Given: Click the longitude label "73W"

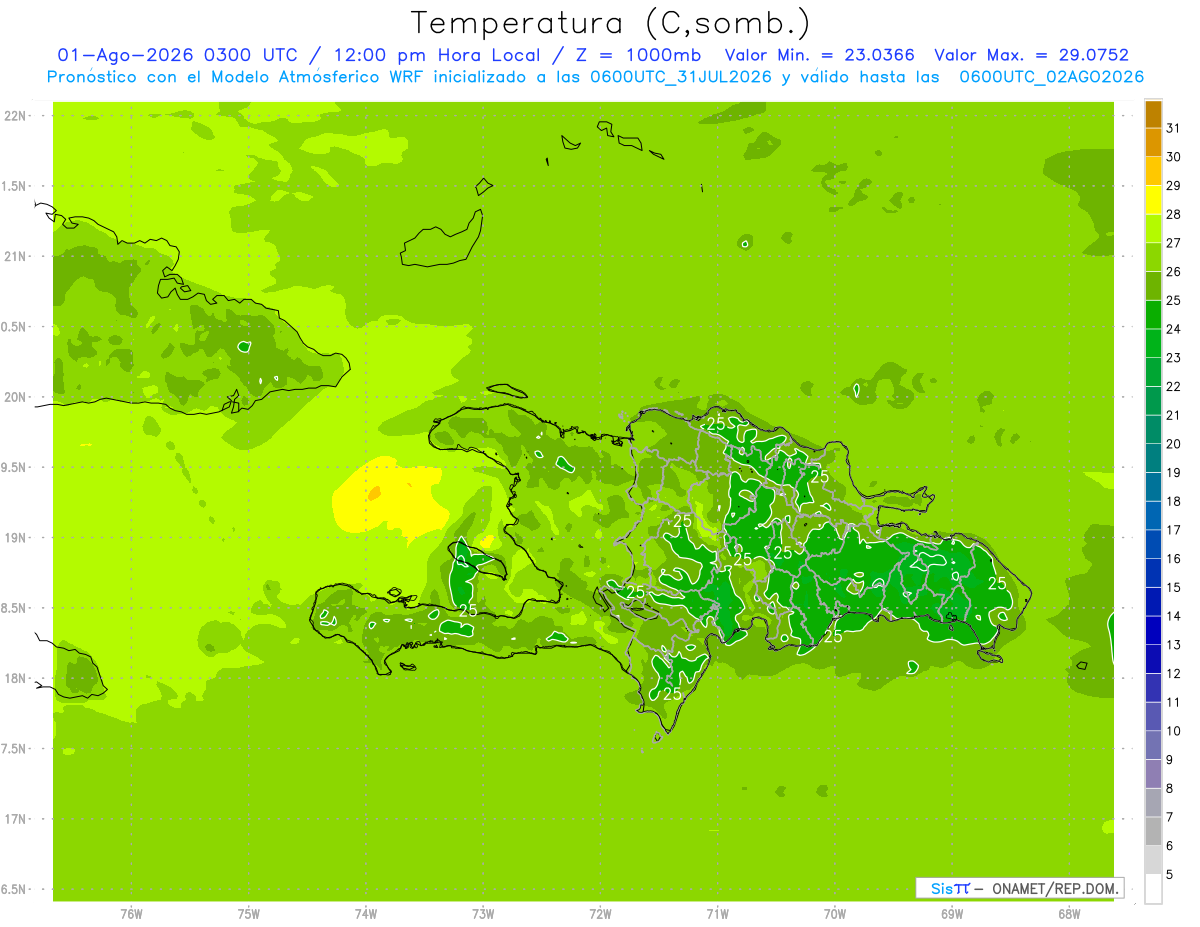Looking at the screenshot, I should (x=483, y=914).
